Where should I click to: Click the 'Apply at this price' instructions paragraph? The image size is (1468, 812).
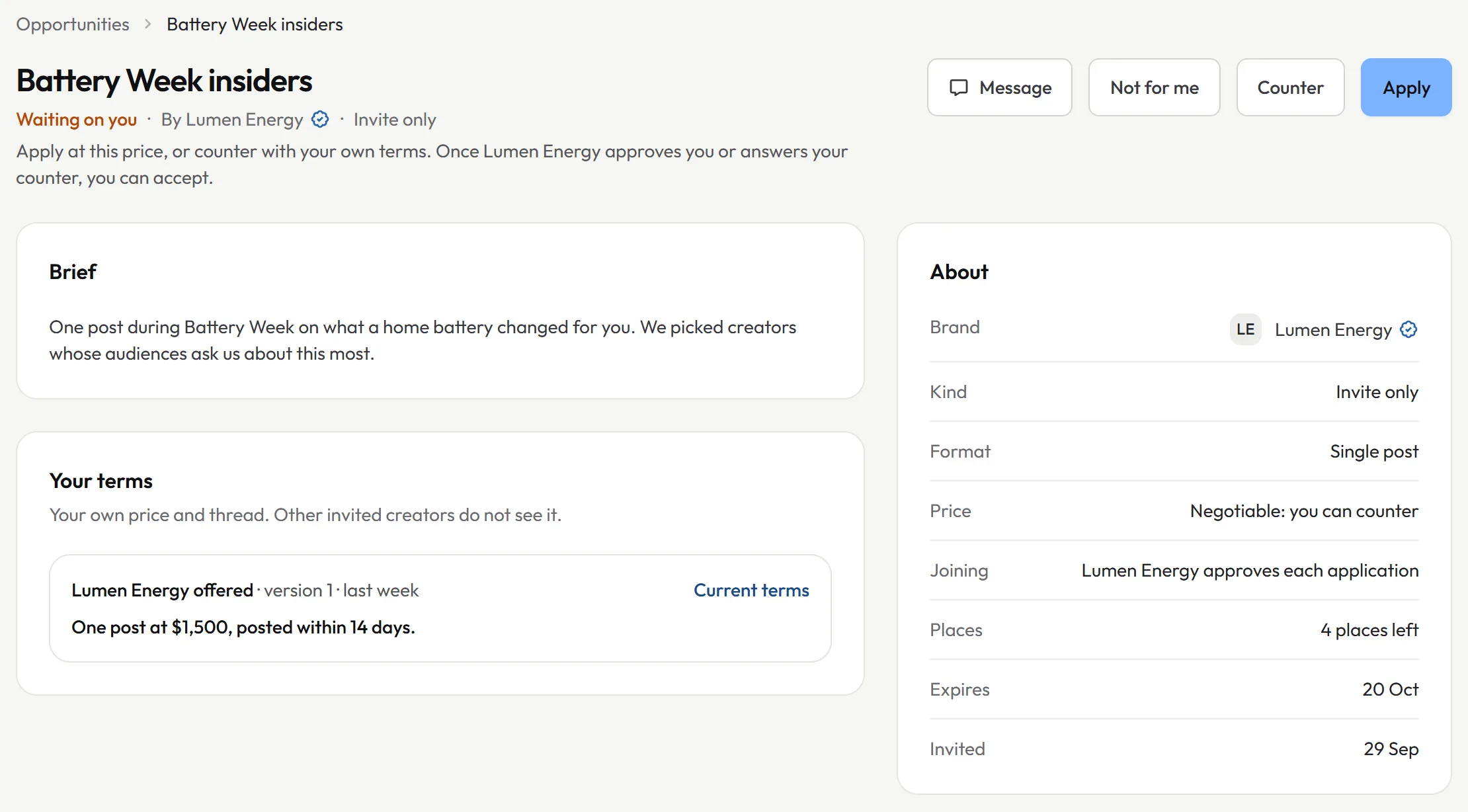click(432, 165)
